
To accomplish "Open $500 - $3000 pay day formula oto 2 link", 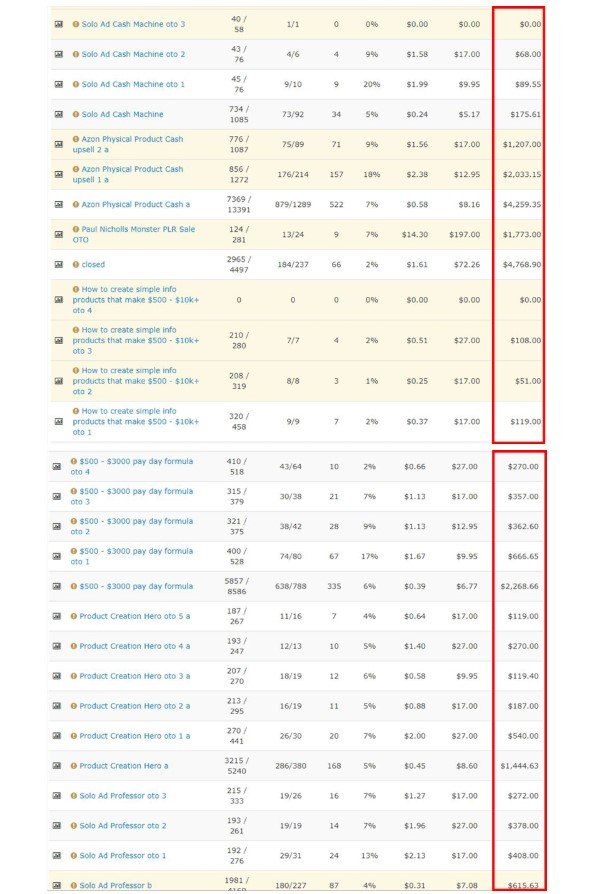I will point(132,526).
